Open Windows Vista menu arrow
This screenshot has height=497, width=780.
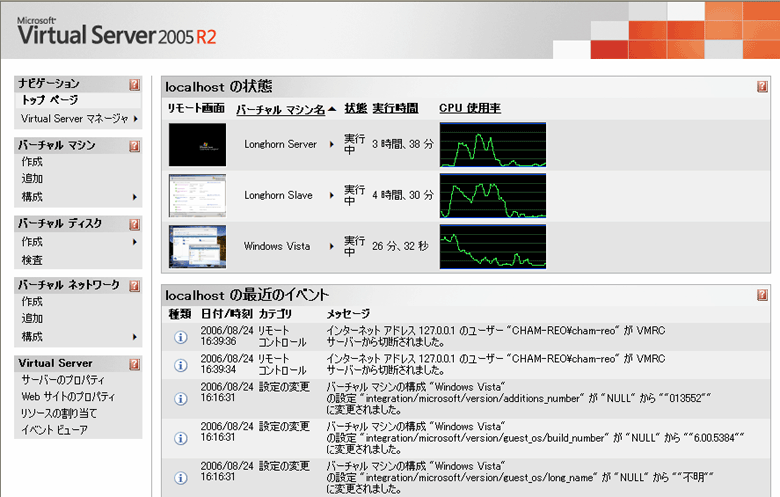pyautogui.click(x=332, y=246)
